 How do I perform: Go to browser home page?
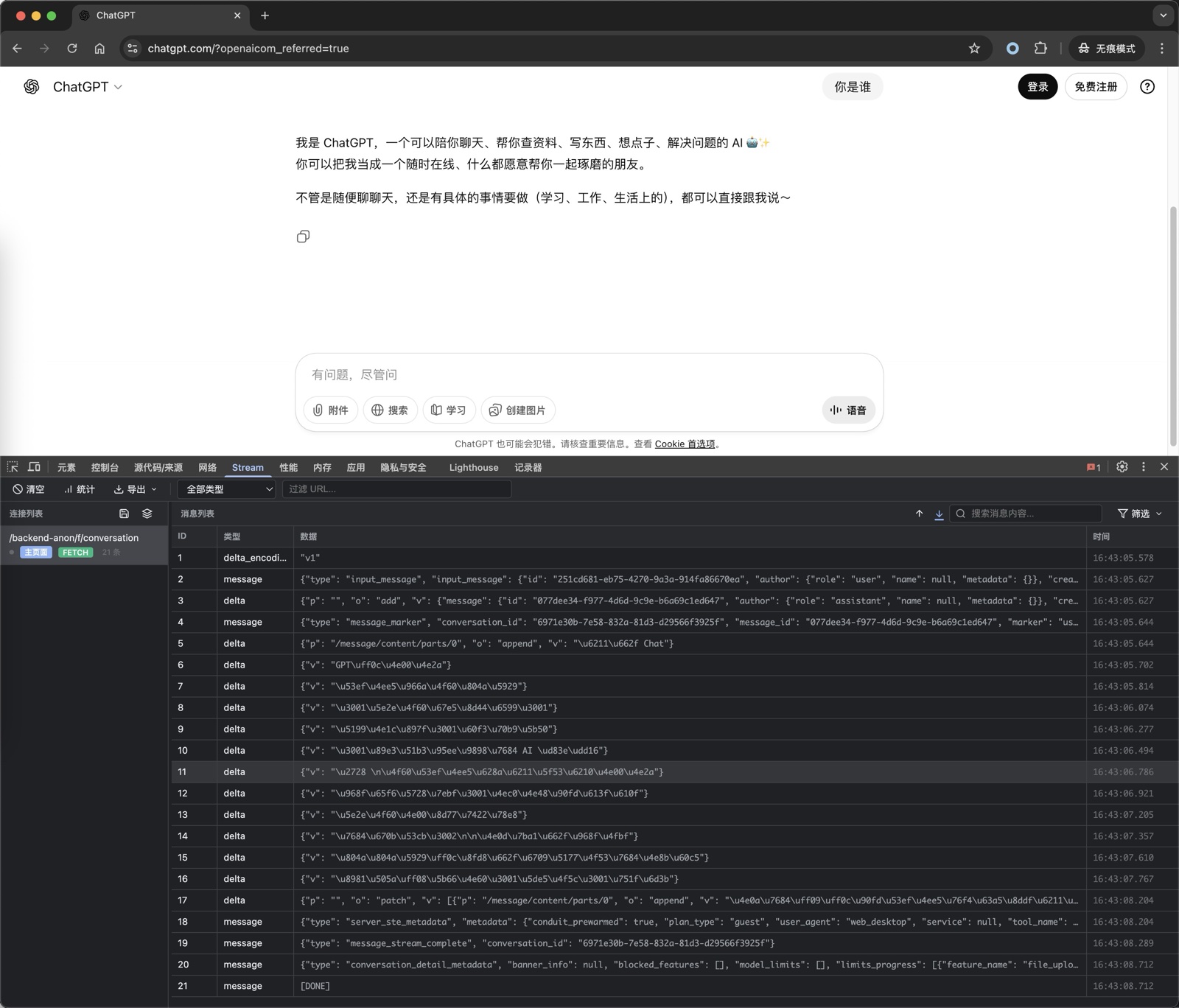99,49
